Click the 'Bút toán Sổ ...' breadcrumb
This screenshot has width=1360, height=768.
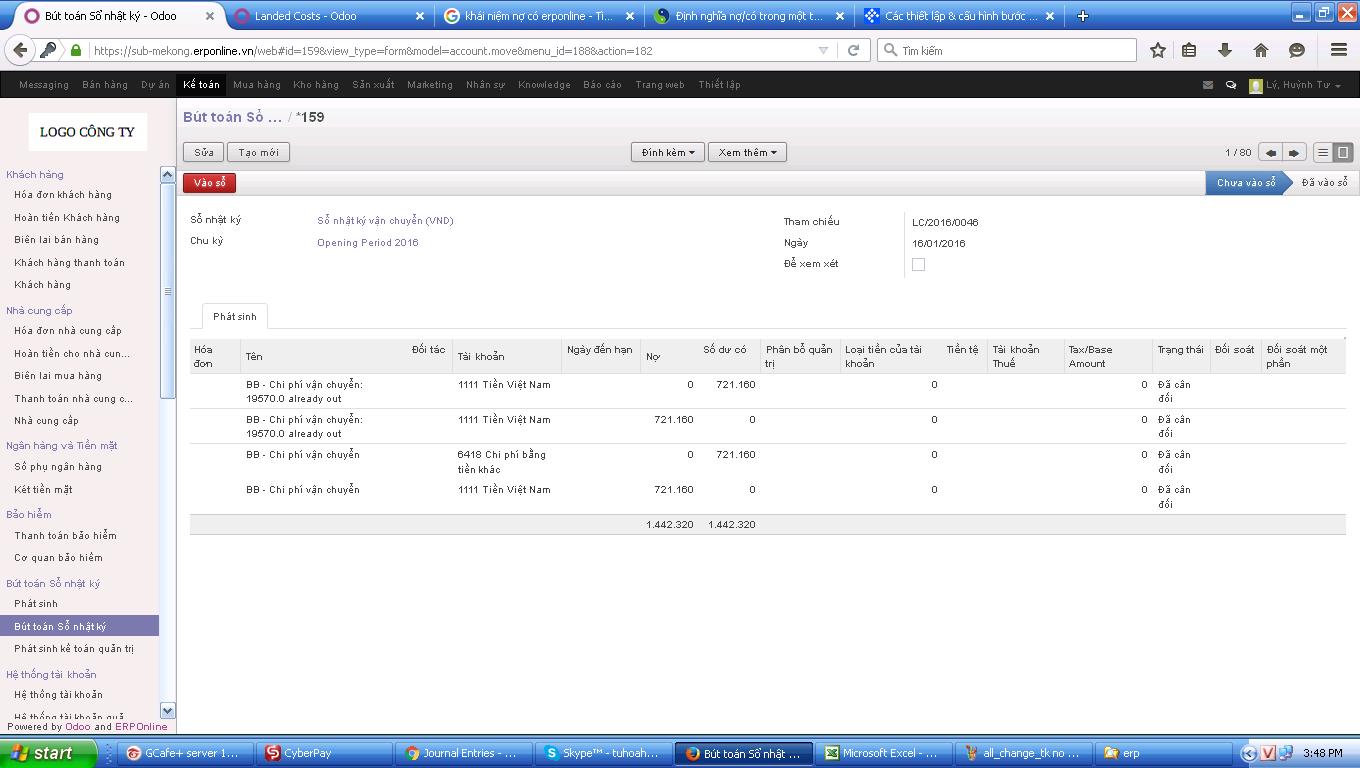[x=232, y=117]
